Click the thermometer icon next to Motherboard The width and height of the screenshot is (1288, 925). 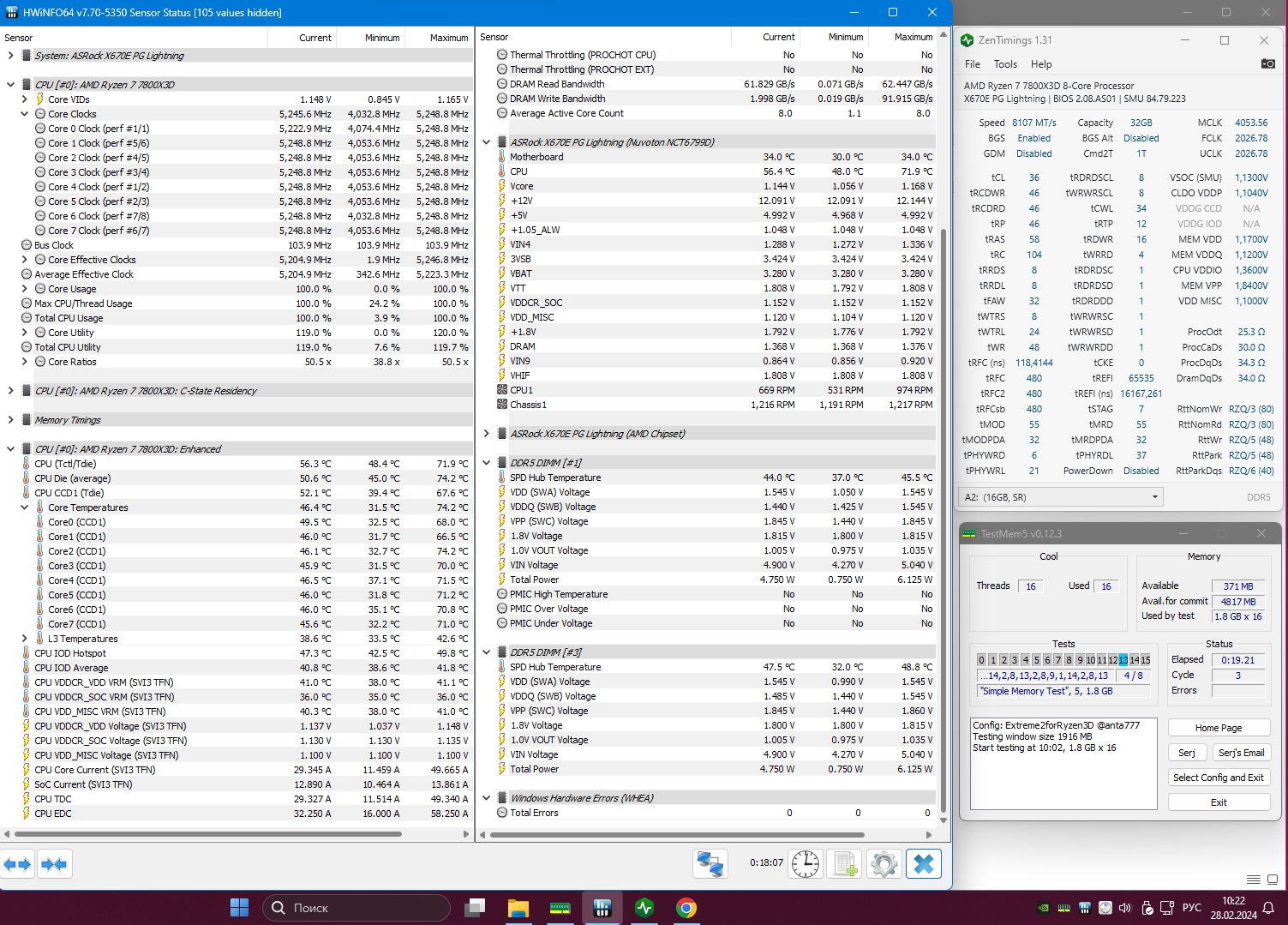pos(502,157)
